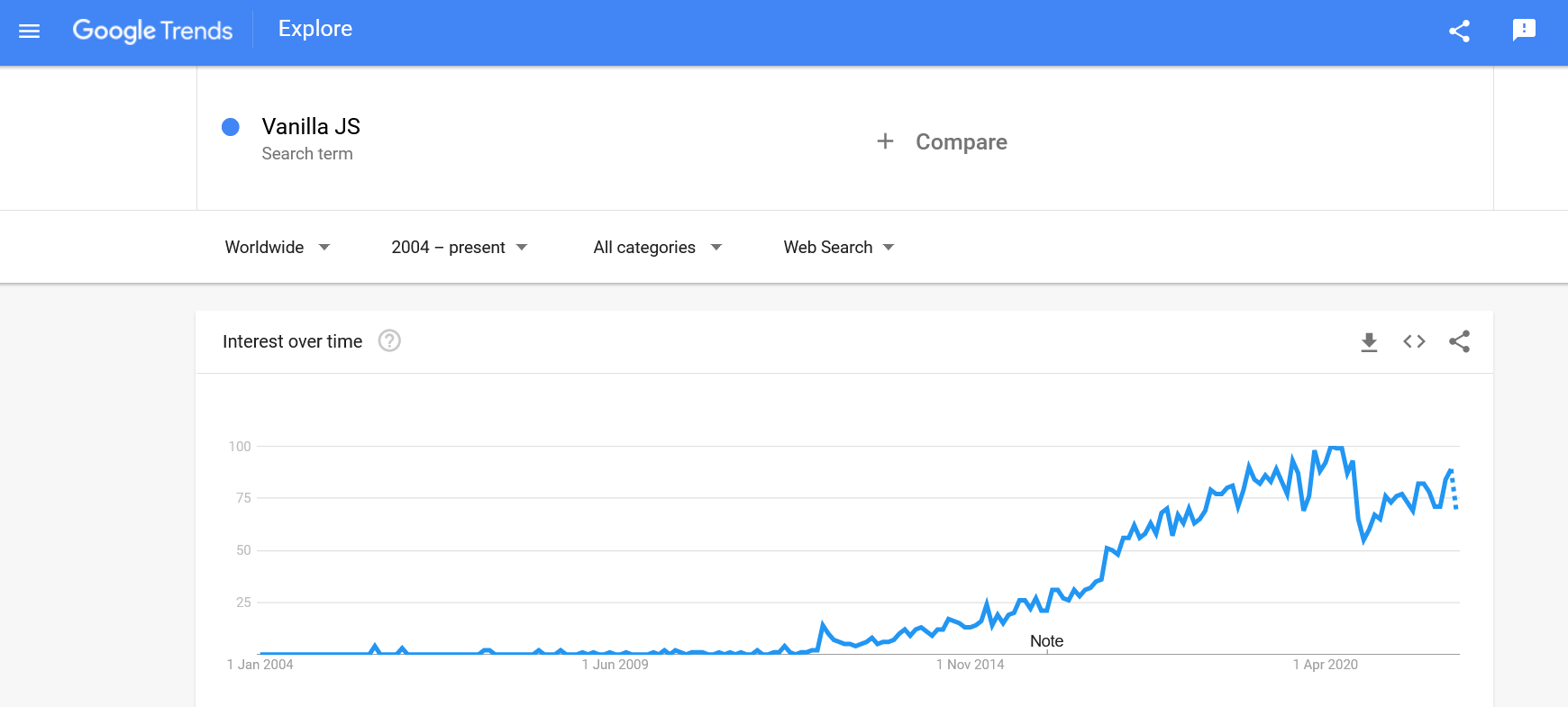Open the All categories dropdown

[x=658, y=248]
